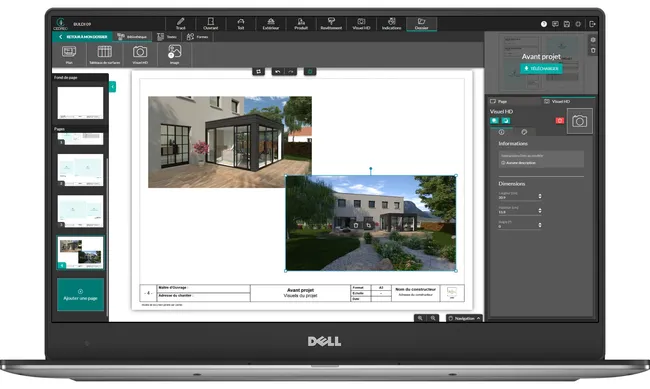The image size is (650, 389).
Task: Select the Fond de page thumbnail
Action: pyautogui.click(x=80, y=102)
